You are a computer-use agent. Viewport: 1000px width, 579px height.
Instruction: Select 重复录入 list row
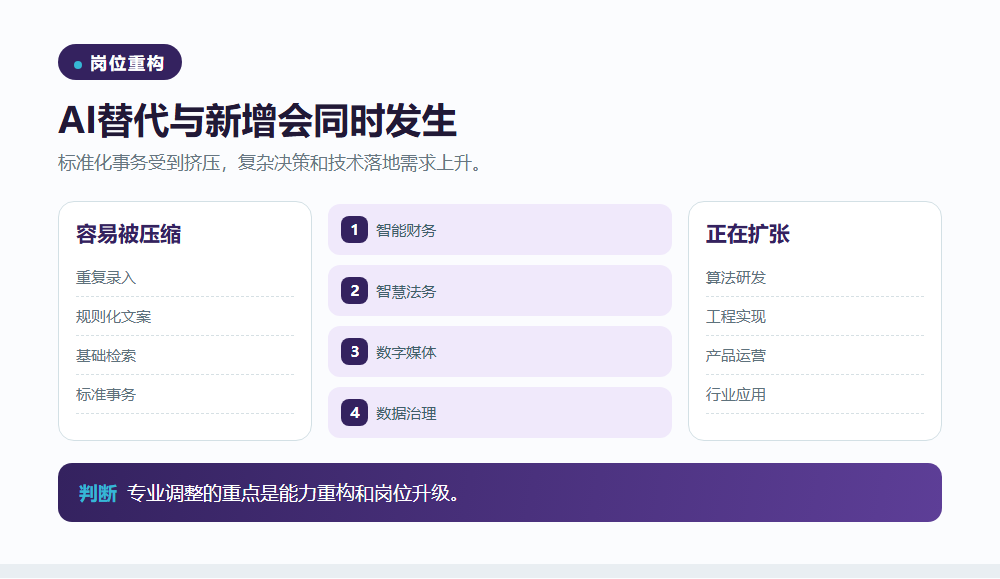pyautogui.click(x=185, y=278)
